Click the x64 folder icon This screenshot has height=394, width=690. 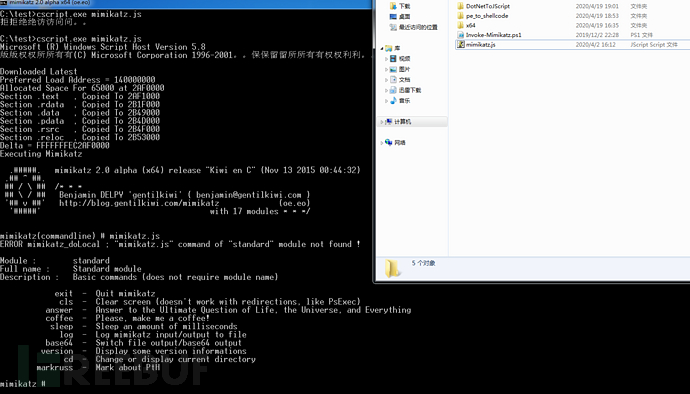[x=461, y=26]
